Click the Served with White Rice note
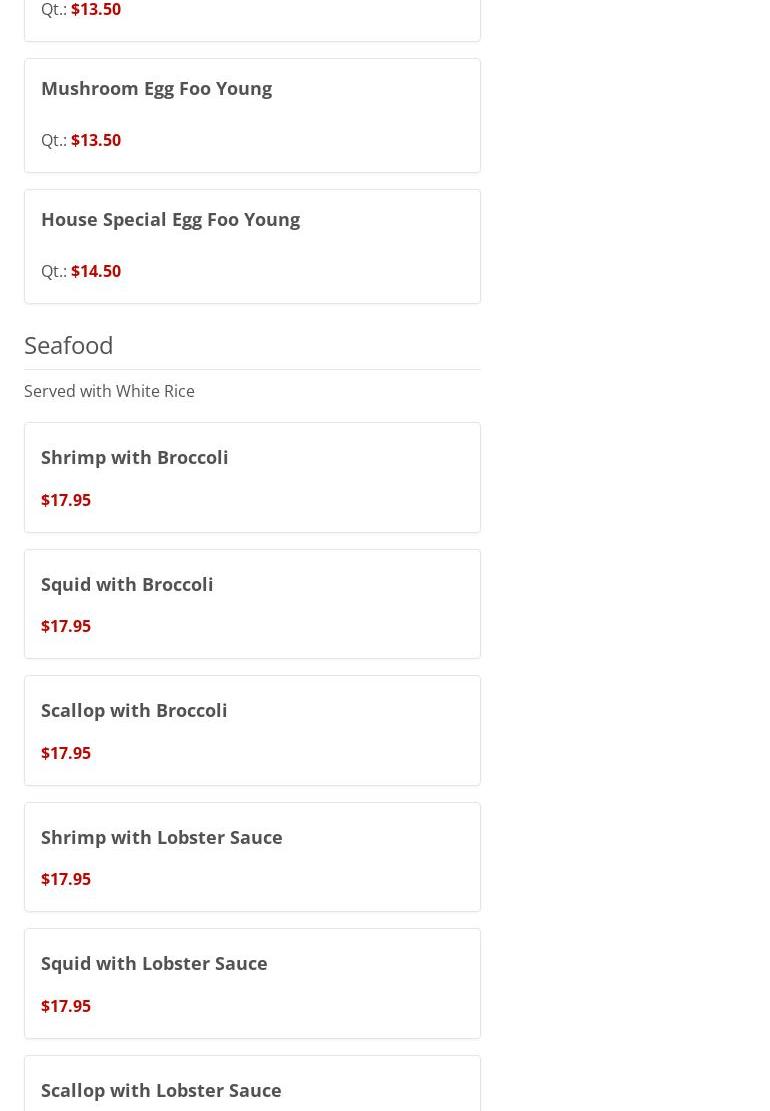The width and height of the screenshot is (770, 1111). tap(109, 391)
